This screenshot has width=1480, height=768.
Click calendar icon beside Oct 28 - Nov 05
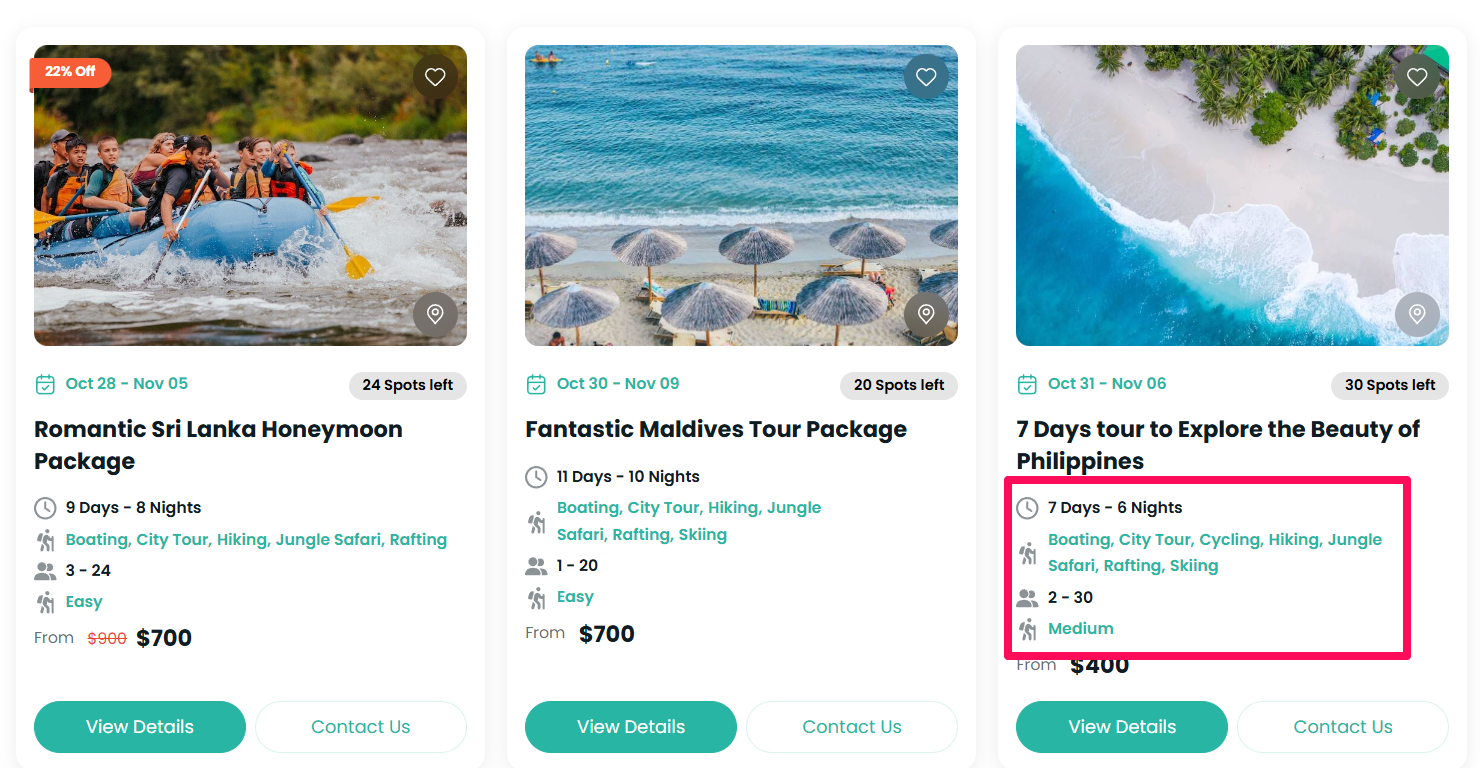[x=45, y=384]
